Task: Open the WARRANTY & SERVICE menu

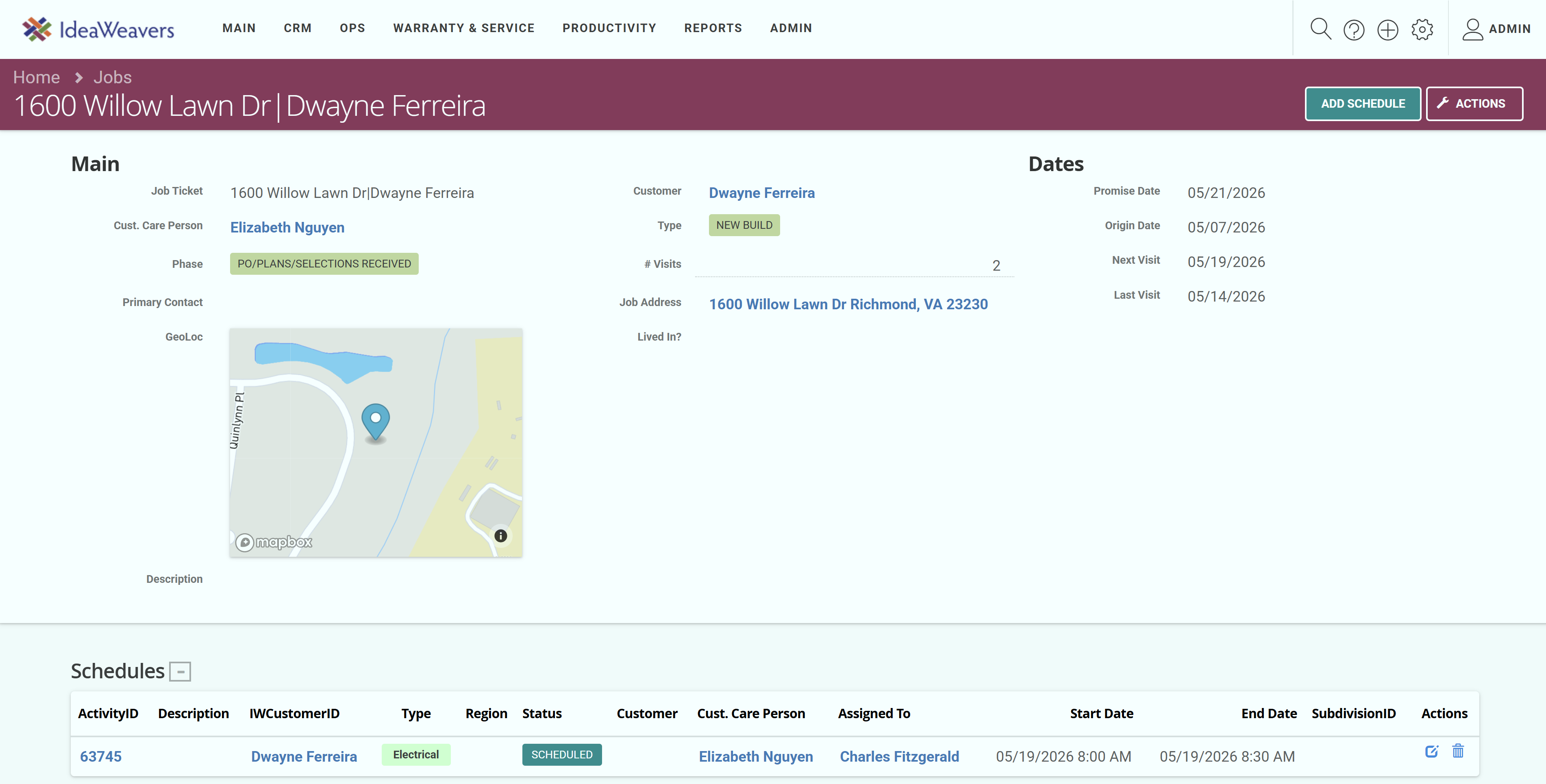Action: coord(463,28)
